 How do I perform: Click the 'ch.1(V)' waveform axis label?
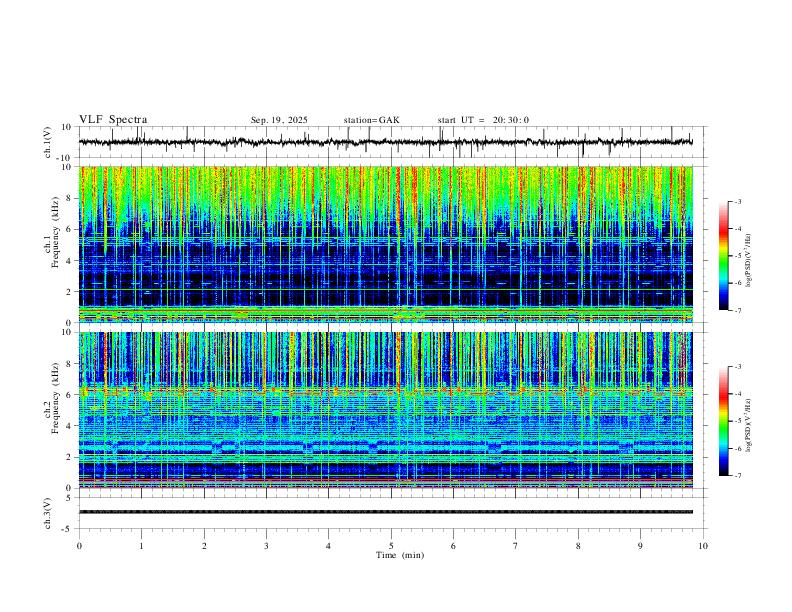point(47,142)
